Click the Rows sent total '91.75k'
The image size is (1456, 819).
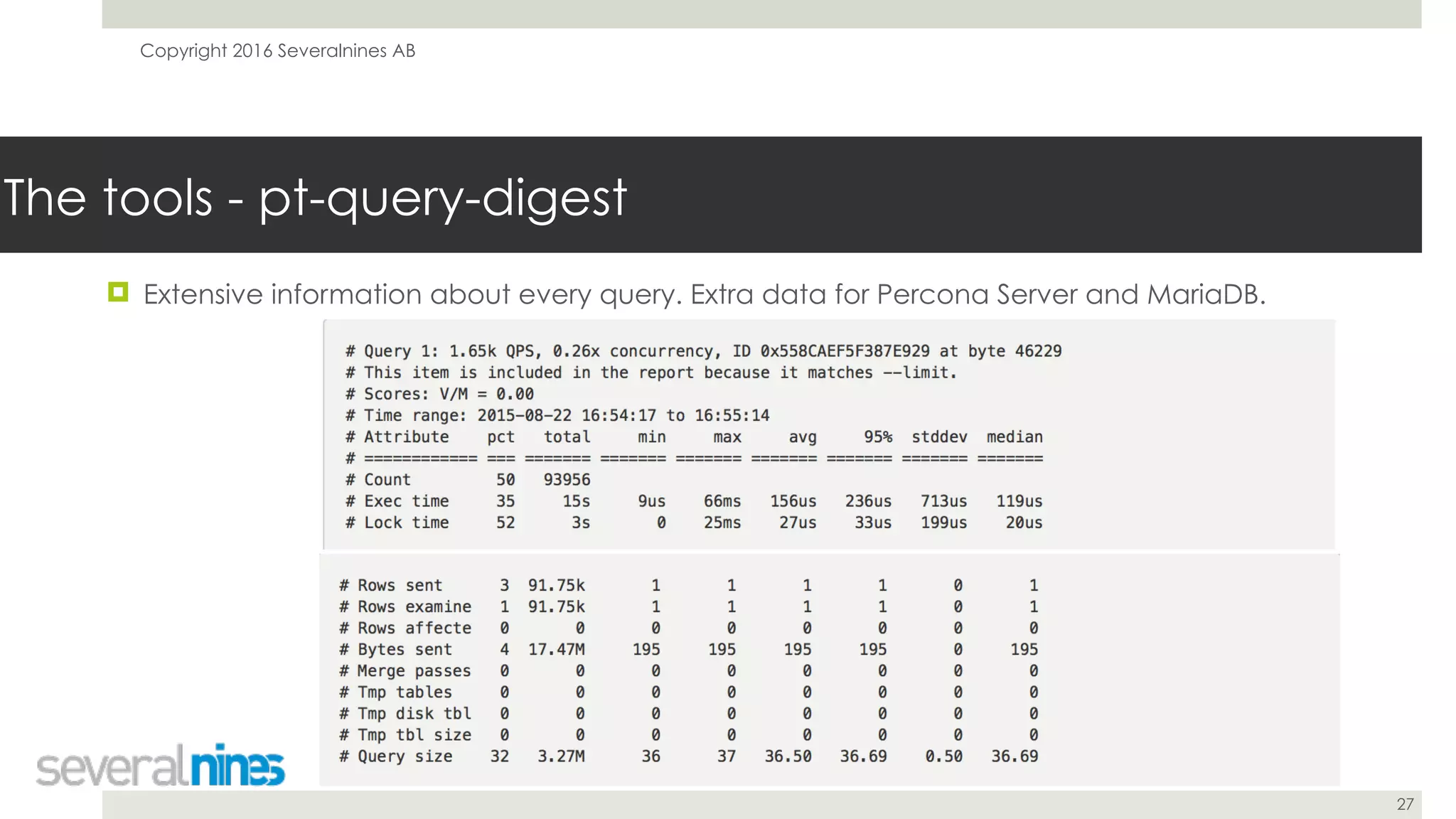[x=557, y=585]
